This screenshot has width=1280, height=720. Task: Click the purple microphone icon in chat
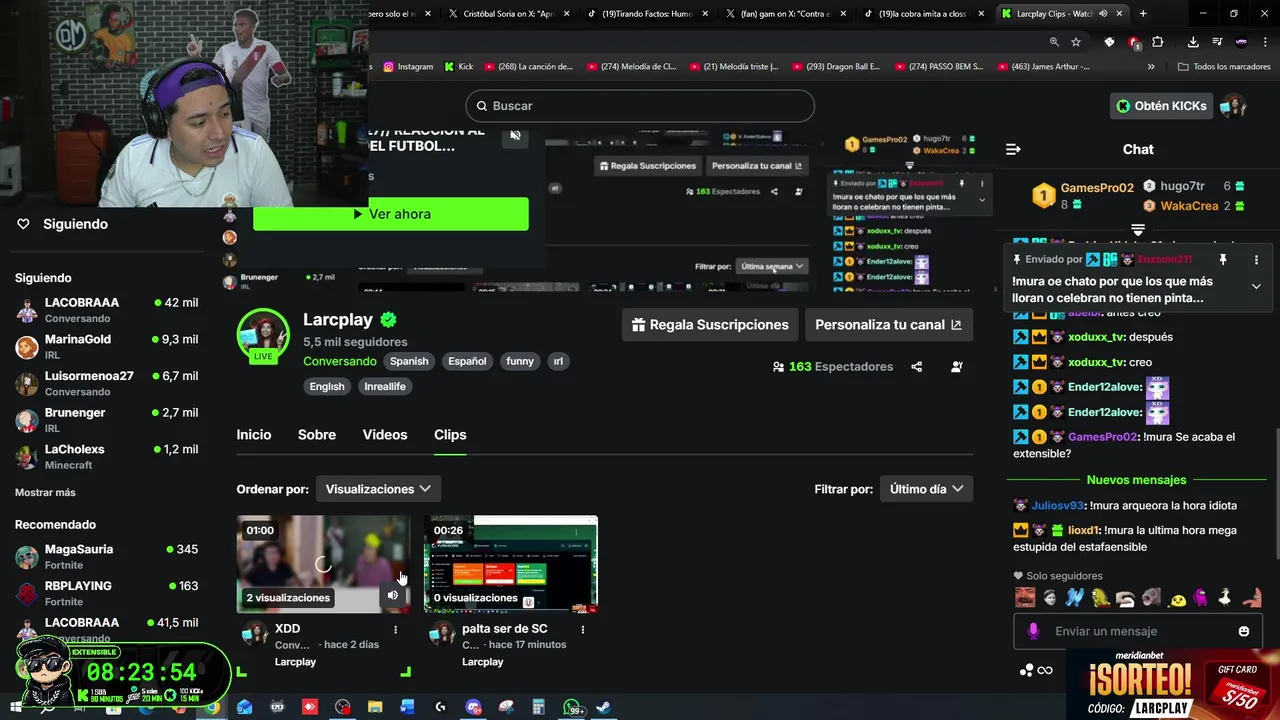click(x=1033, y=631)
